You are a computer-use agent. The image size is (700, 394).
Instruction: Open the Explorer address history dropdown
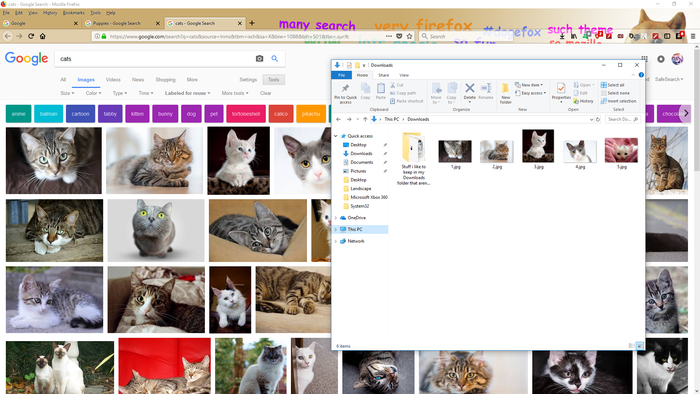coord(591,119)
